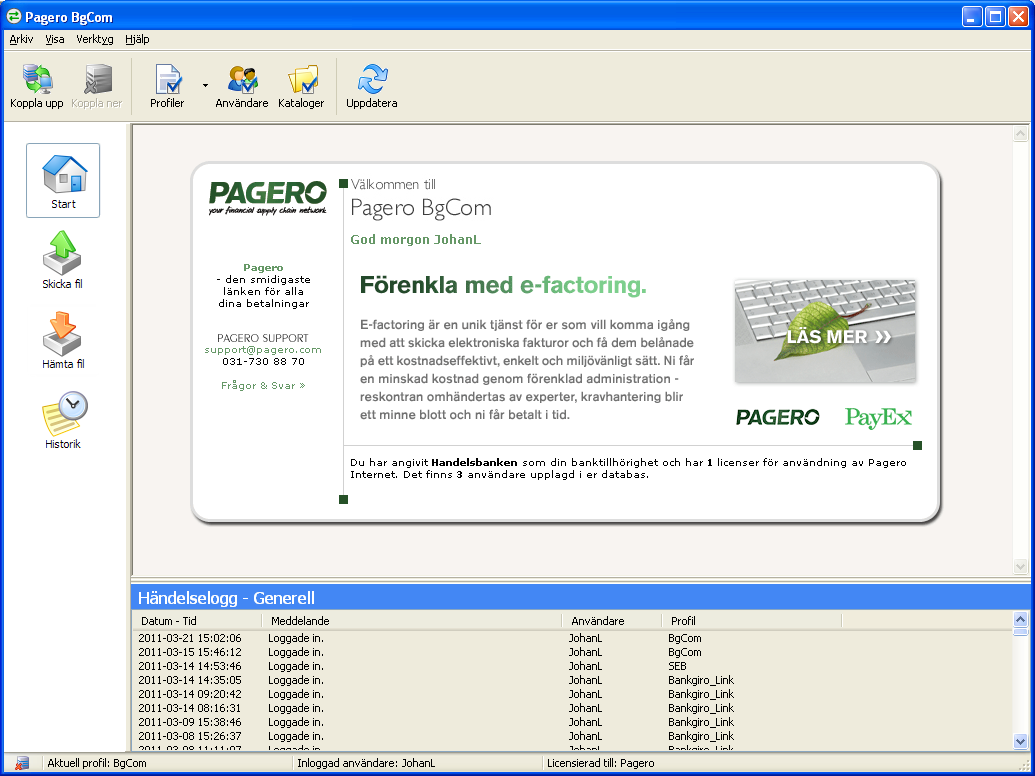1035x776 pixels.
Task: Sort log by Datum - Tid column
Action: pos(197,621)
